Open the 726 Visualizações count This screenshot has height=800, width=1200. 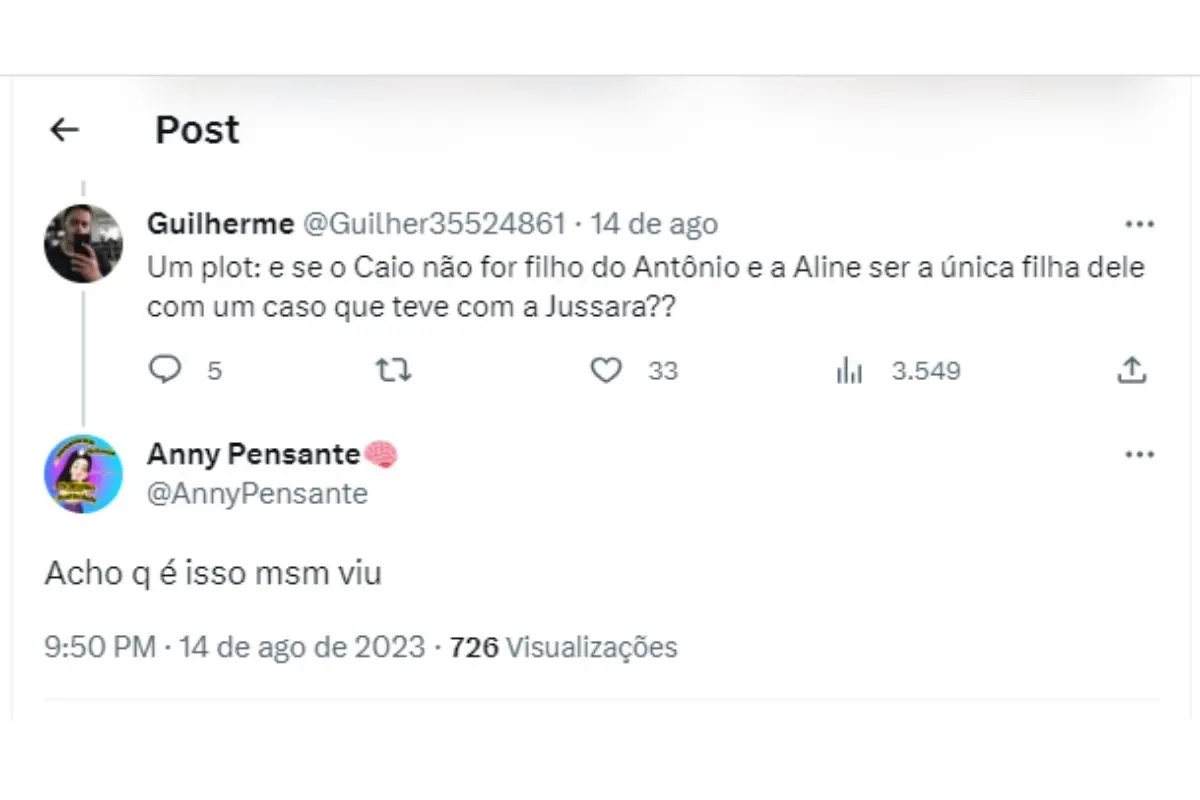(x=564, y=647)
